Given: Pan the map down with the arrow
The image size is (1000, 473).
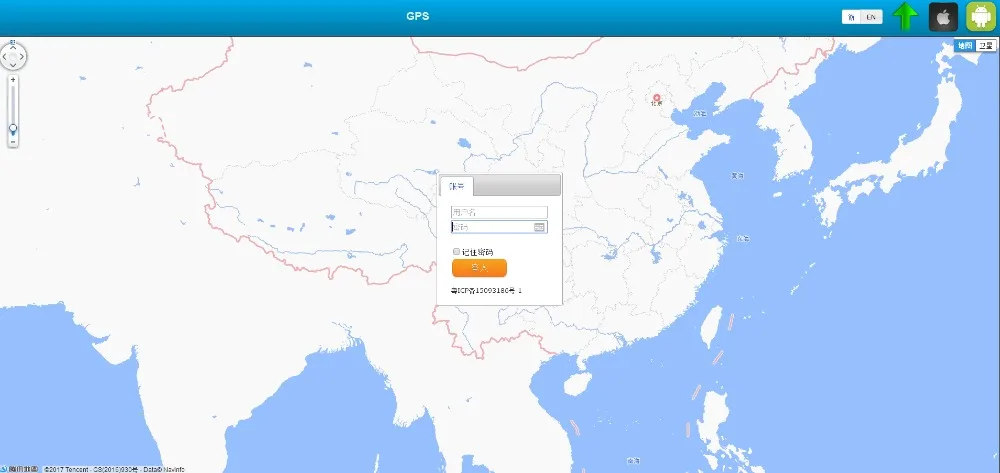Looking at the screenshot, I should pyautogui.click(x=13, y=66).
